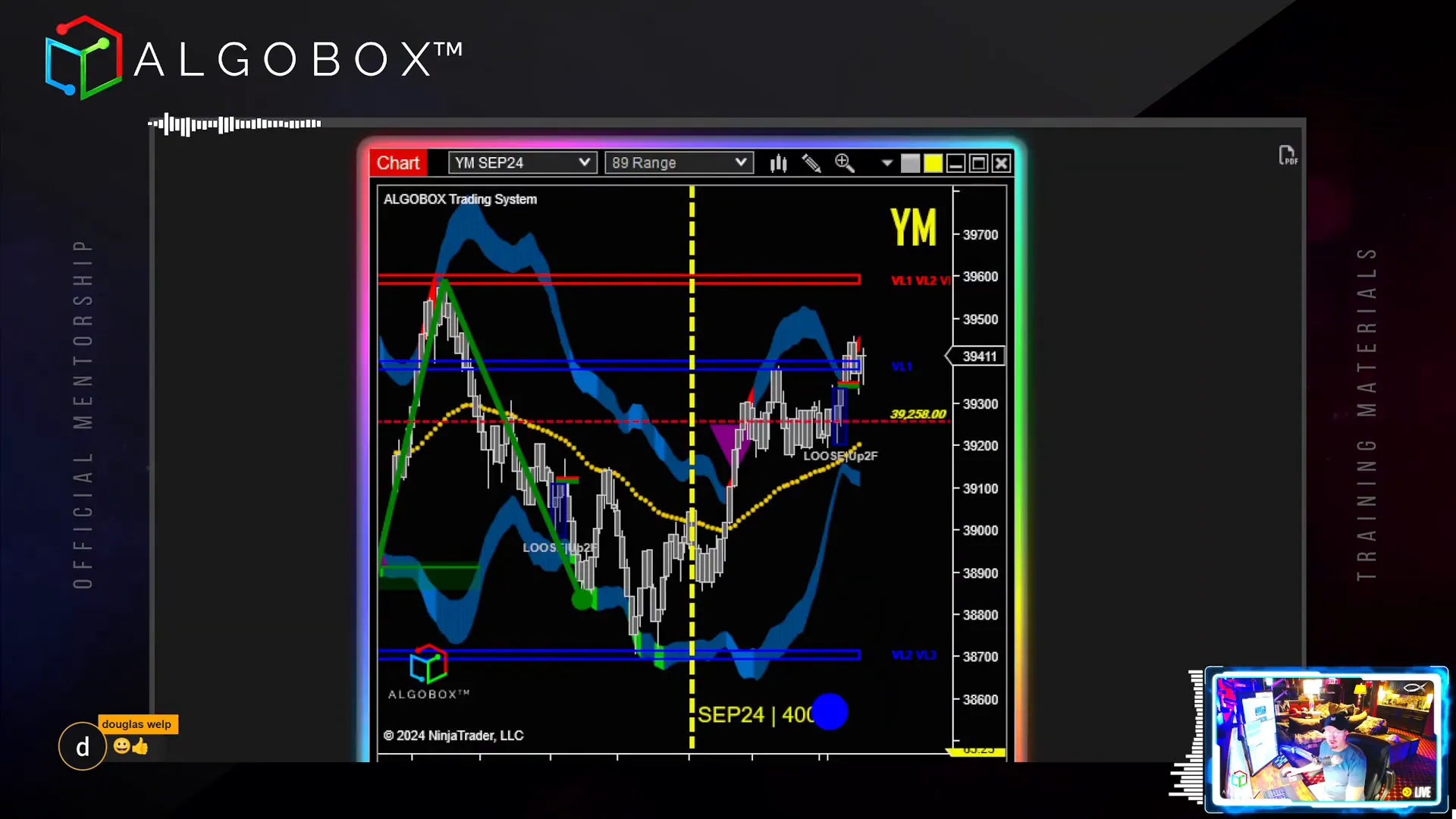The width and height of the screenshot is (1456, 819).
Task: Click the presenter webcam thumbnail
Action: 1326,739
